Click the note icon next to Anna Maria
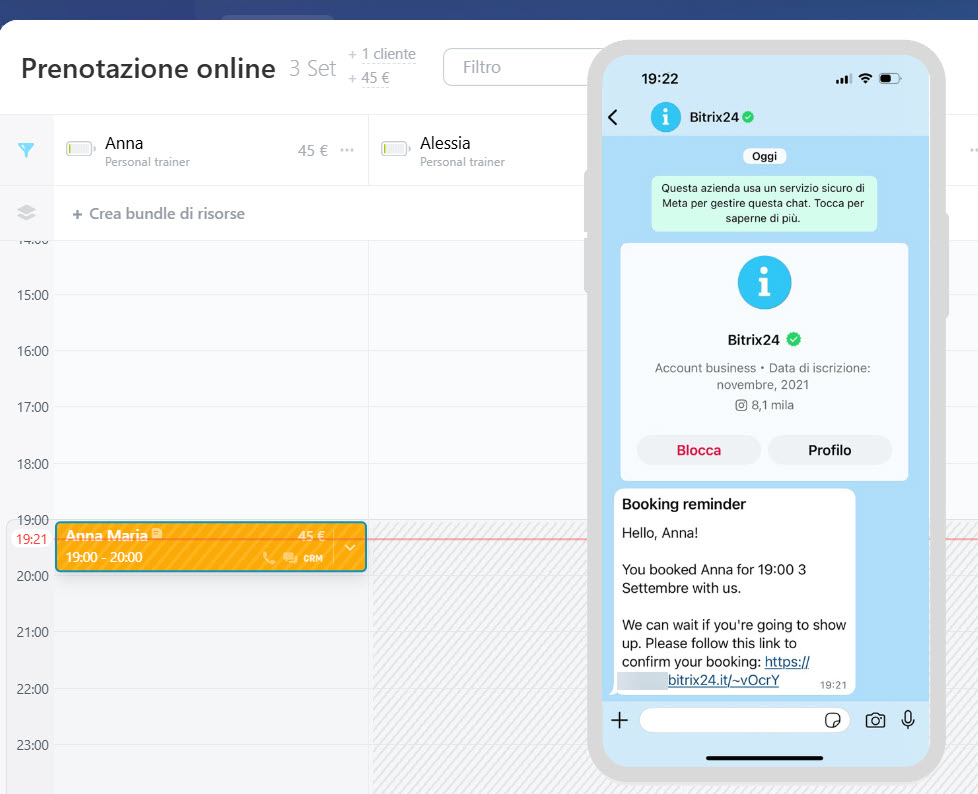Viewport: 978px width, 794px height. (x=156, y=535)
